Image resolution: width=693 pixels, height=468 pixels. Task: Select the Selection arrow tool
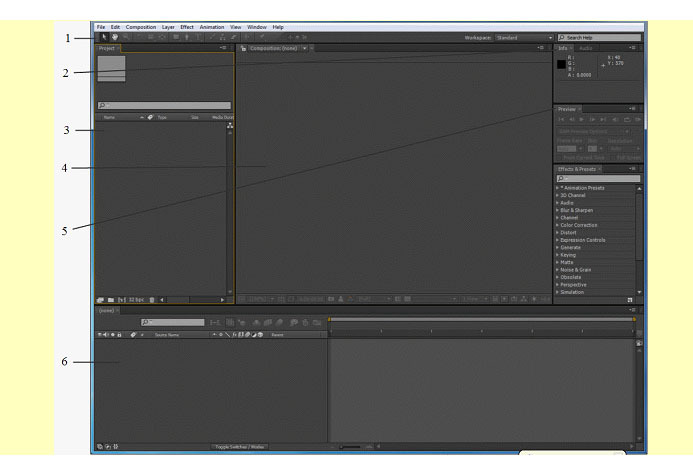point(104,38)
